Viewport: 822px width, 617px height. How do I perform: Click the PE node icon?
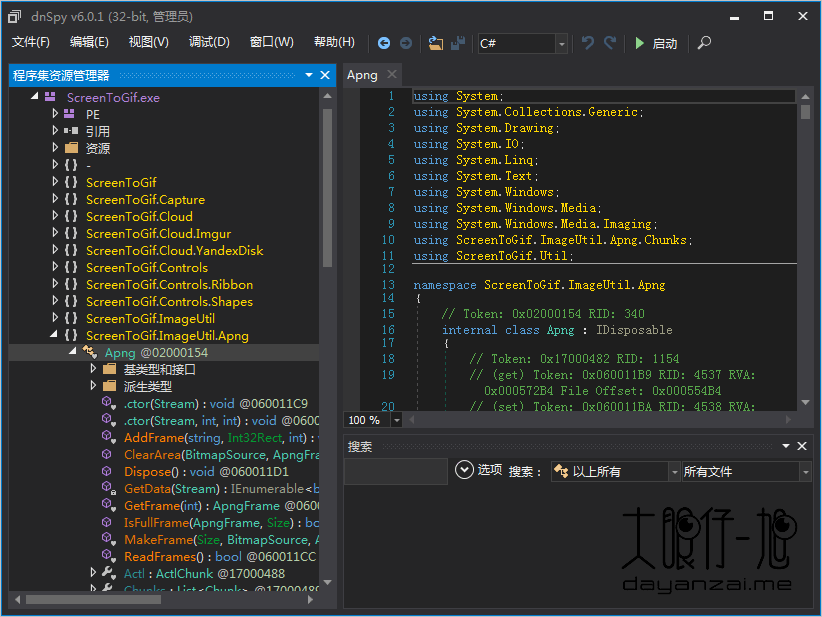69,113
